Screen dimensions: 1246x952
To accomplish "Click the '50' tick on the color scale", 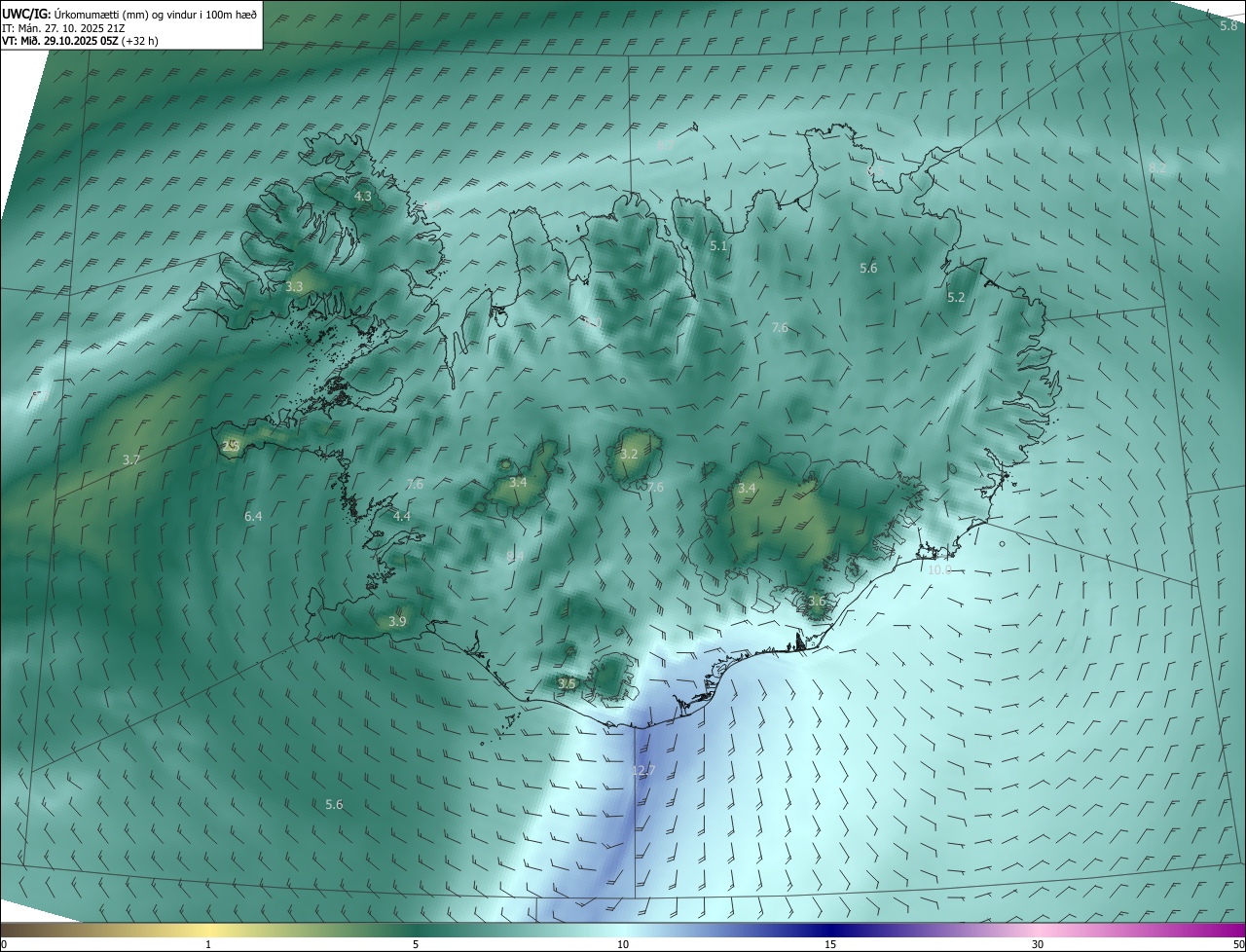I will (x=1238, y=945).
